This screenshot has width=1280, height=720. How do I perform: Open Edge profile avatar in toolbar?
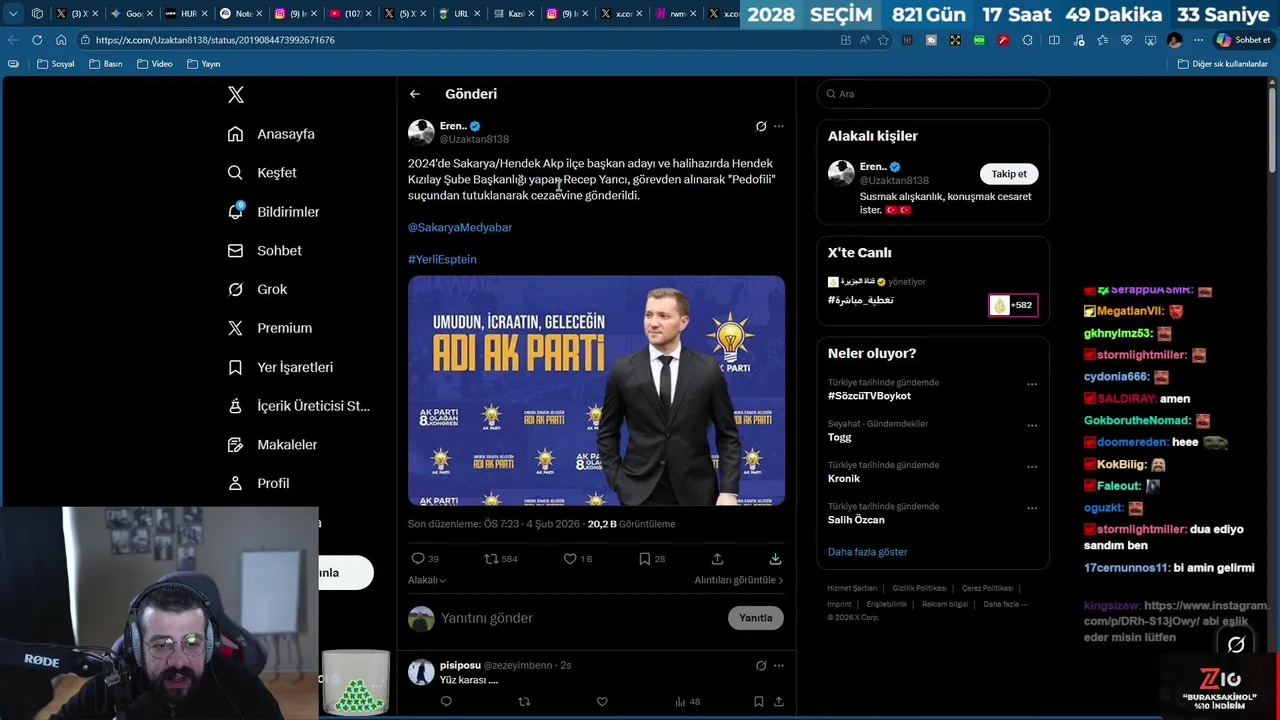1174,40
